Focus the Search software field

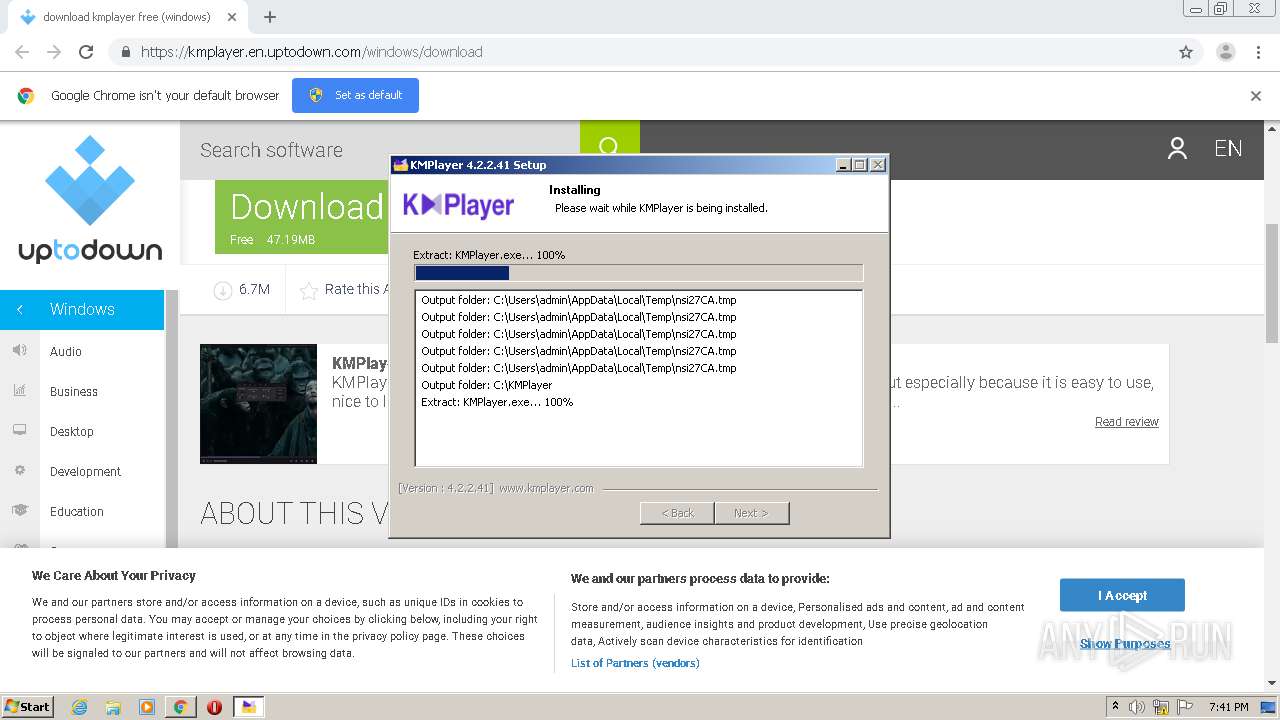380,150
